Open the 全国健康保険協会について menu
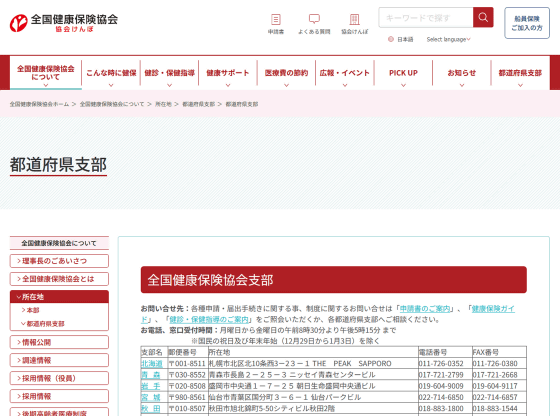 coord(46,73)
